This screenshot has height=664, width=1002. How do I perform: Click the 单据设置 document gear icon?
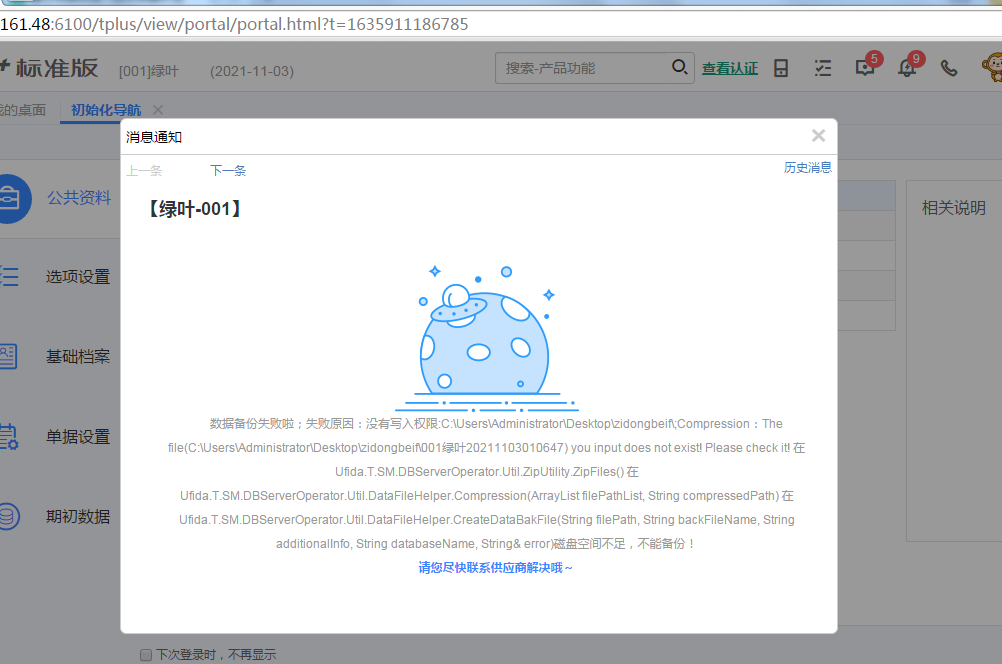point(9,436)
